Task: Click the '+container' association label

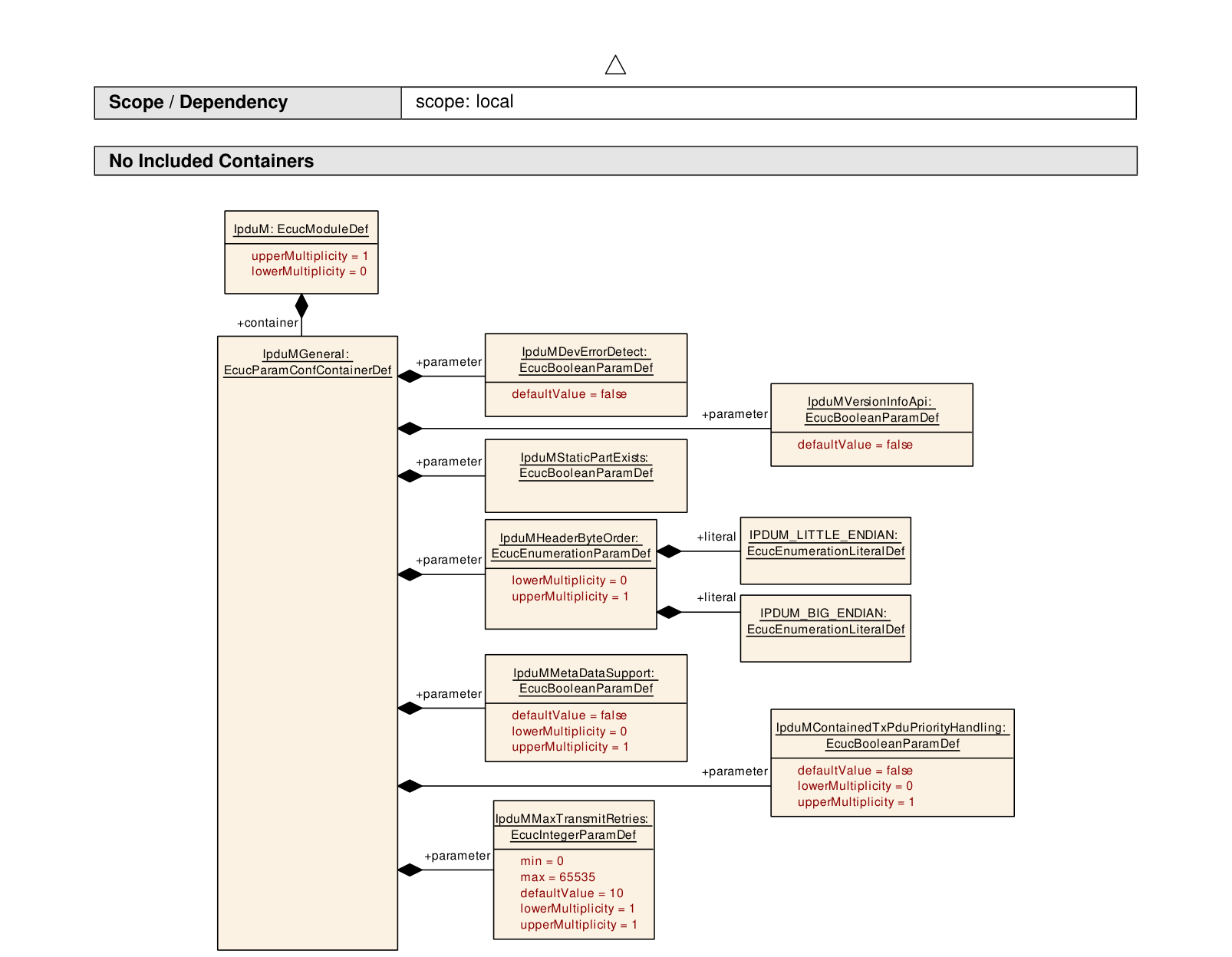Action: pyautogui.click(x=267, y=323)
